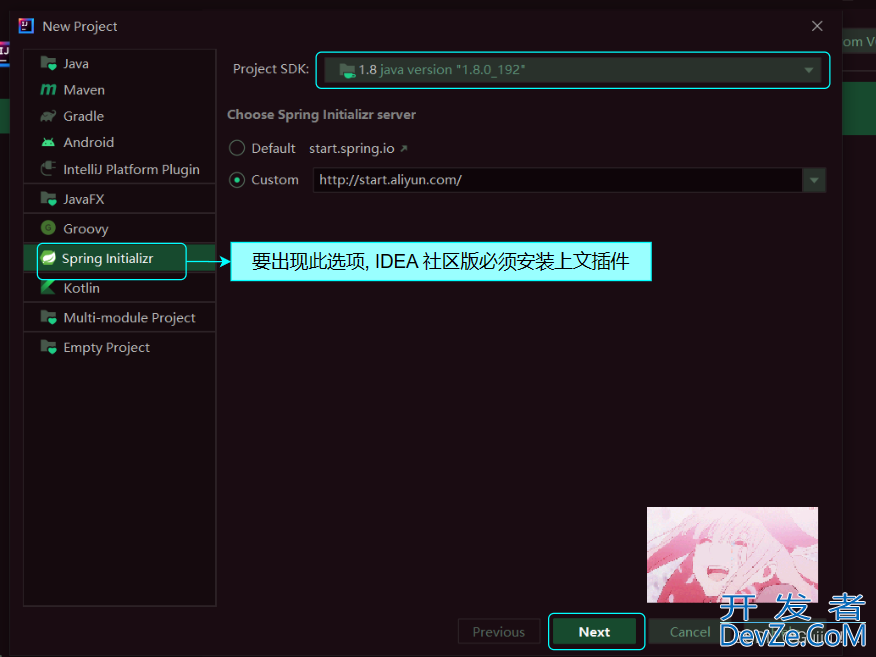Click the Java folder icon in project list
Screen dimensions: 876x657
tap(49, 64)
